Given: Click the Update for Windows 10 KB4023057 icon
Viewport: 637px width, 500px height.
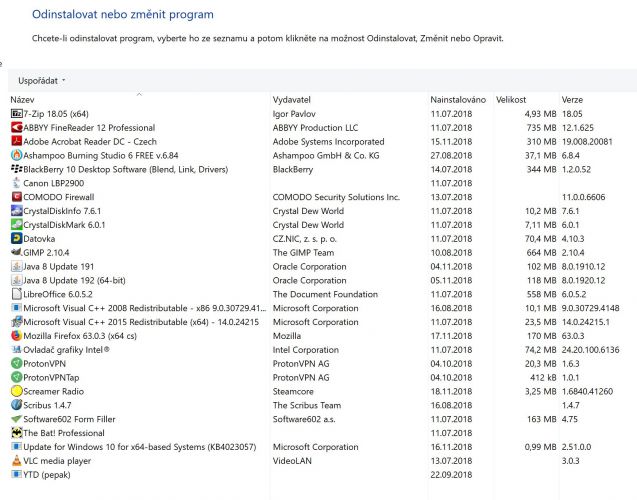Looking at the screenshot, I should tap(16, 447).
